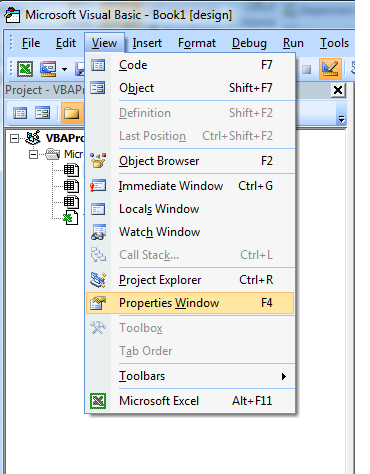Open the Format menu

[x=197, y=43]
